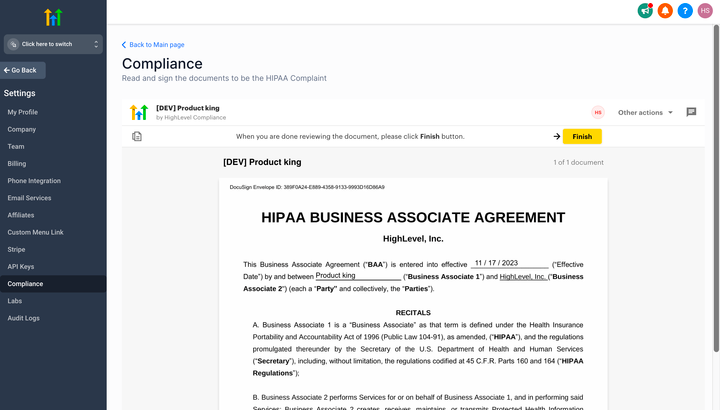Open Company settings
Viewport: 720px width, 410px height.
pos(22,129)
